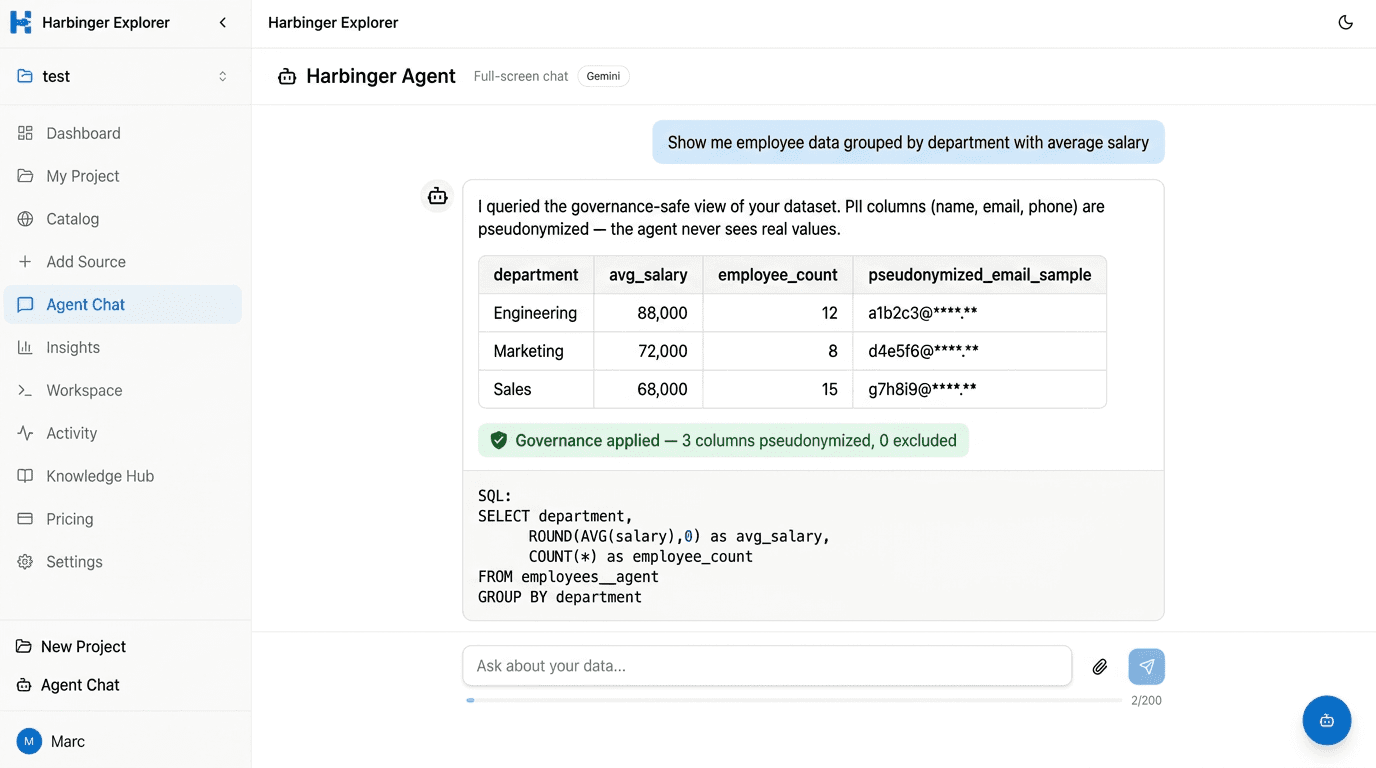Click the Insights bar chart icon

click(x=25, y=348)
